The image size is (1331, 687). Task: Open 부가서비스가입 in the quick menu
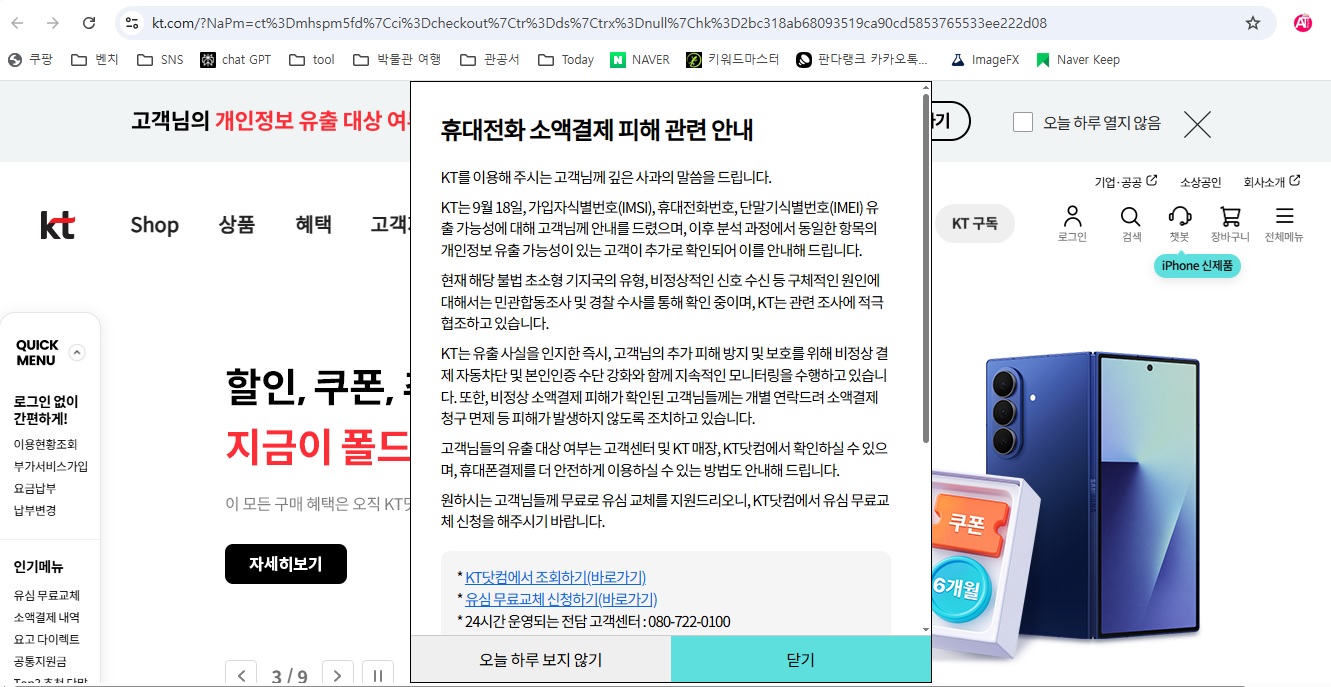coord(51,466)
